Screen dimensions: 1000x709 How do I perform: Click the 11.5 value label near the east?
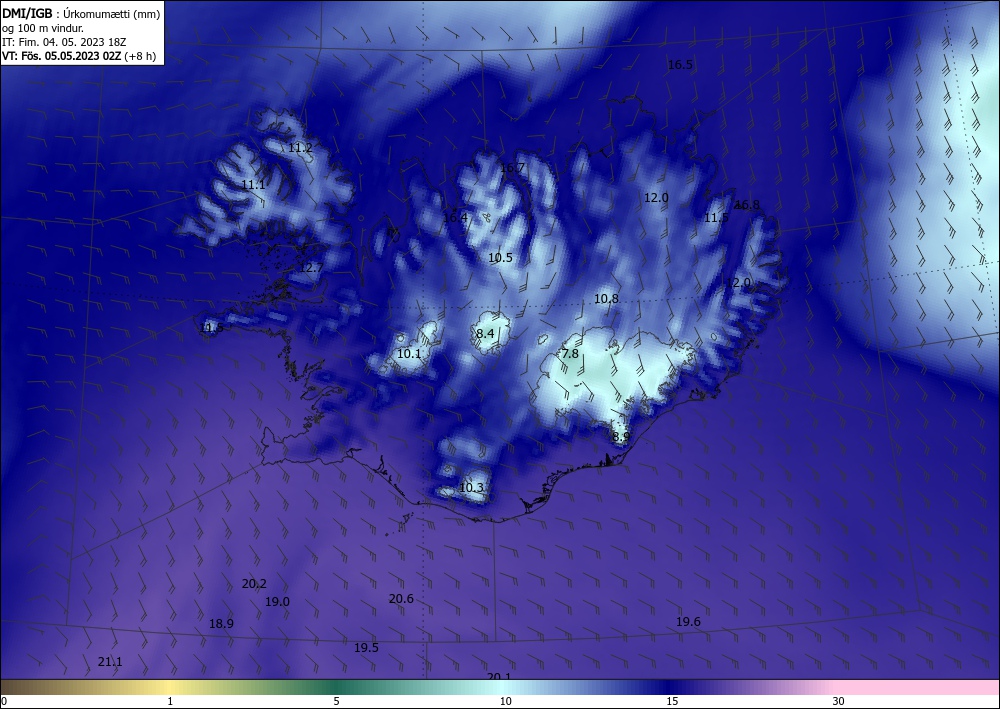pos(716,218)
